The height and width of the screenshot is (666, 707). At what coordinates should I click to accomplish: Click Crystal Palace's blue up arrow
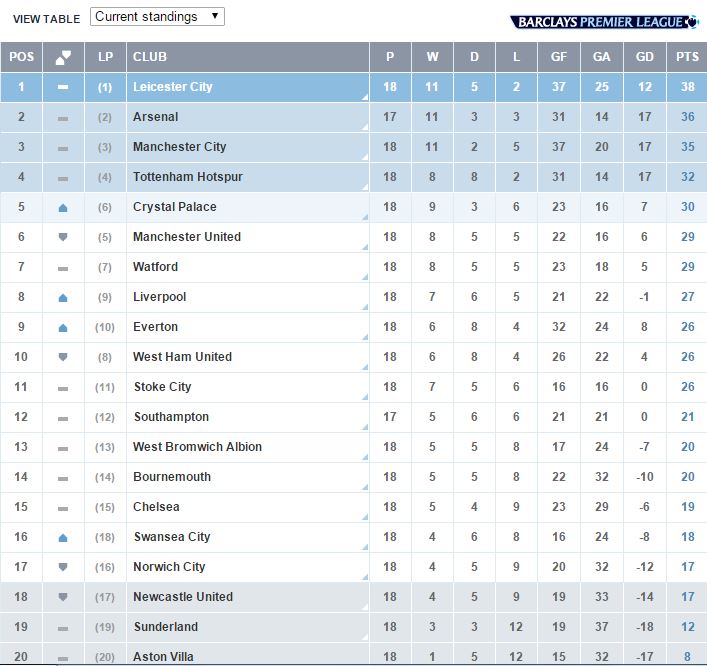tap(63, 207)
